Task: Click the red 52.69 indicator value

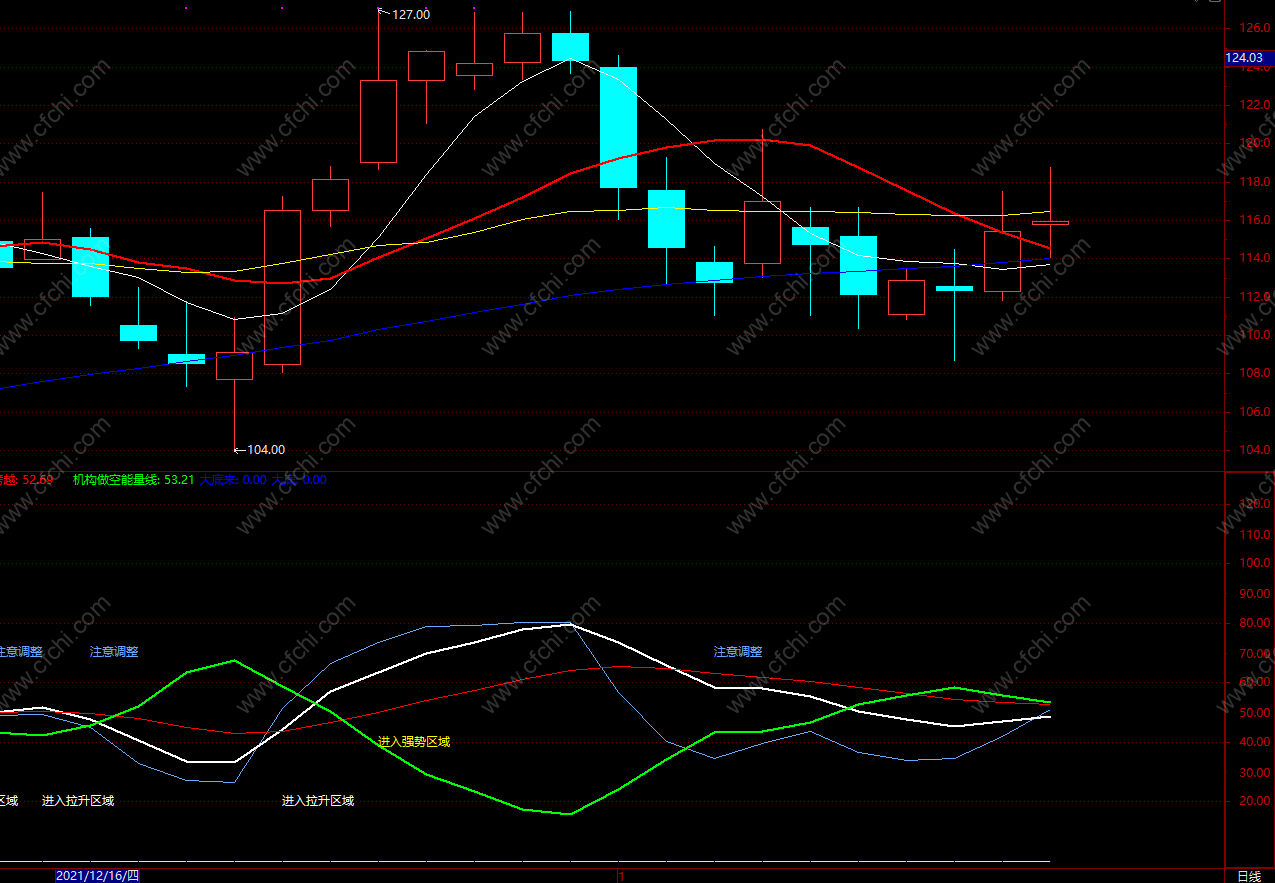Action: (x=37, y=480)
